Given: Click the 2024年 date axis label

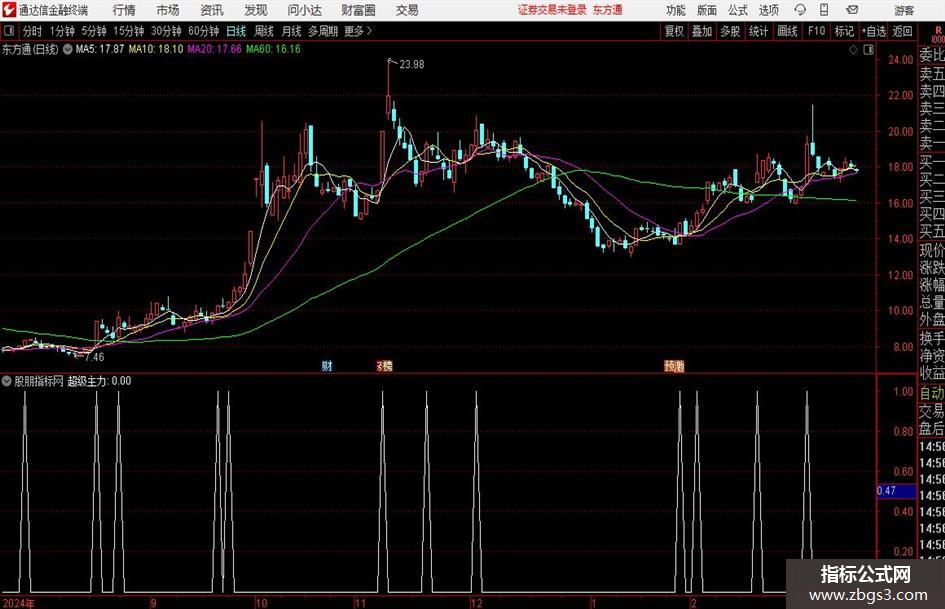Looking at the screenshot, I should click(x=19, y=603).
